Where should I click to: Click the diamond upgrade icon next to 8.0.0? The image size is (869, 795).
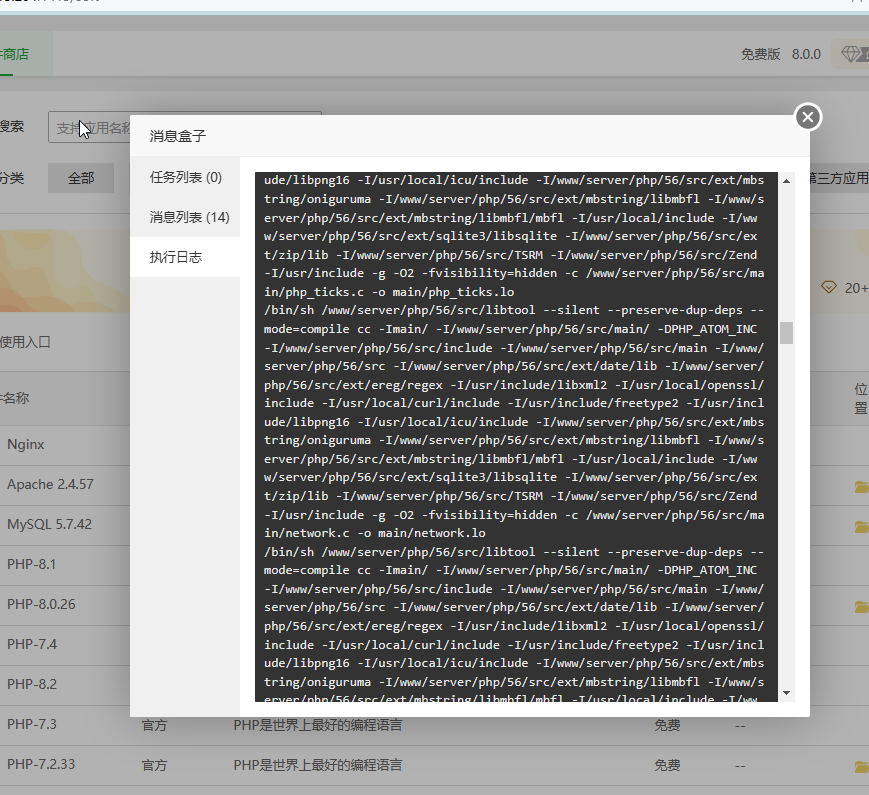click(x=853, y=54)
